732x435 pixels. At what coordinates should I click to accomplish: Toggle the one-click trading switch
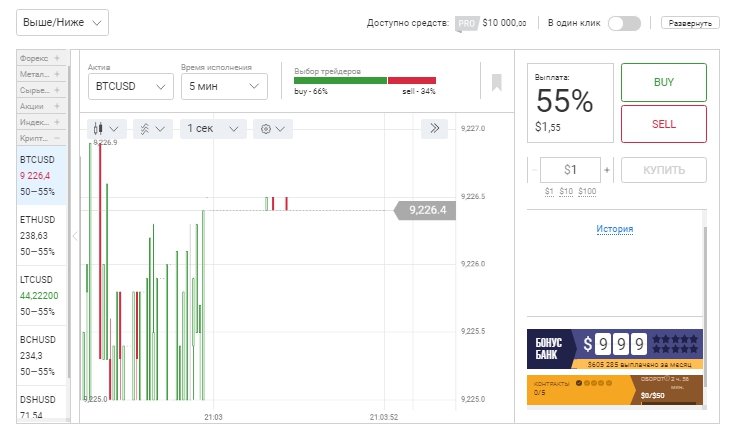624,22
